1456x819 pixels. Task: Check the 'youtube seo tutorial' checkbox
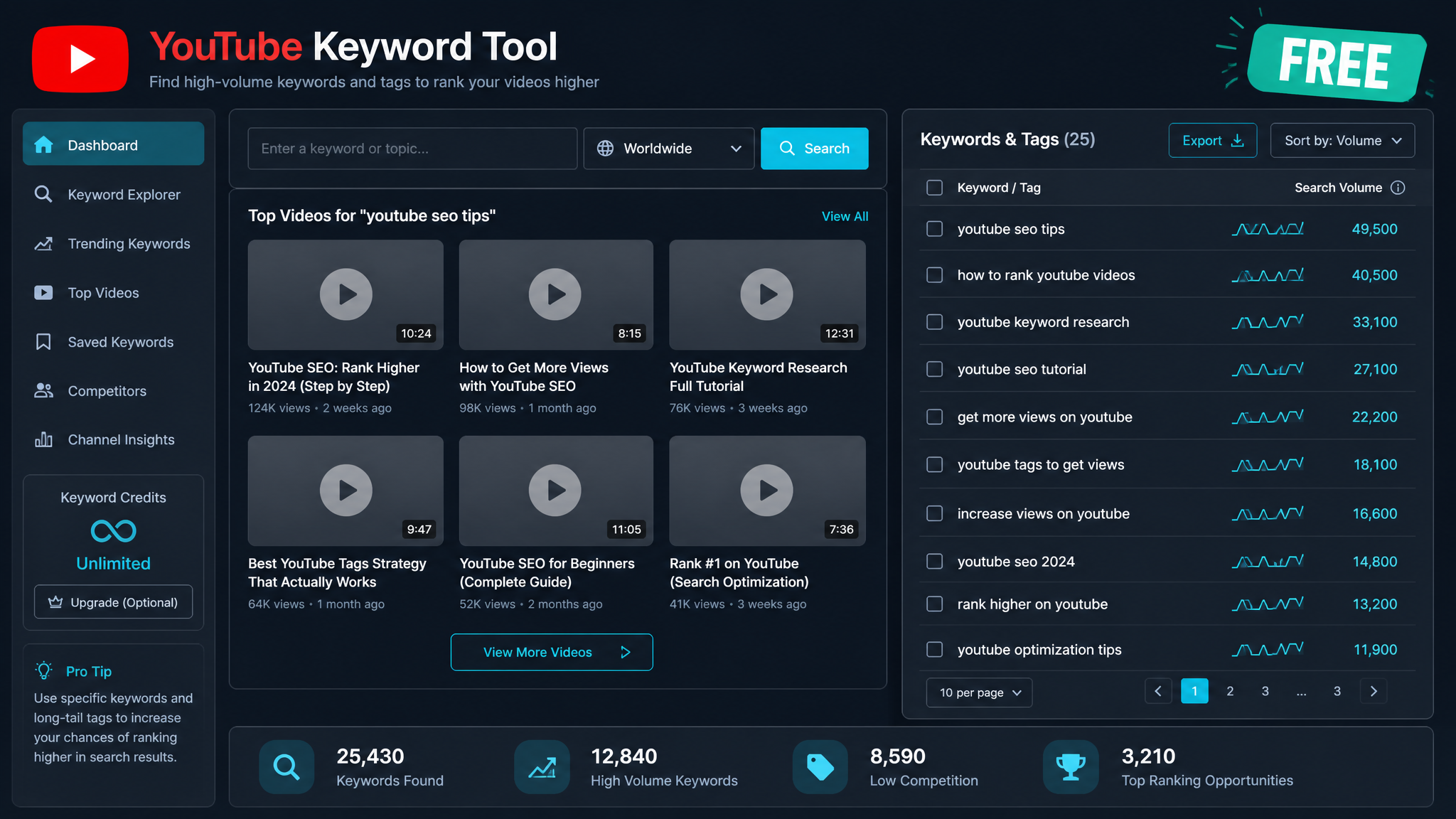[x=935, y=369]
